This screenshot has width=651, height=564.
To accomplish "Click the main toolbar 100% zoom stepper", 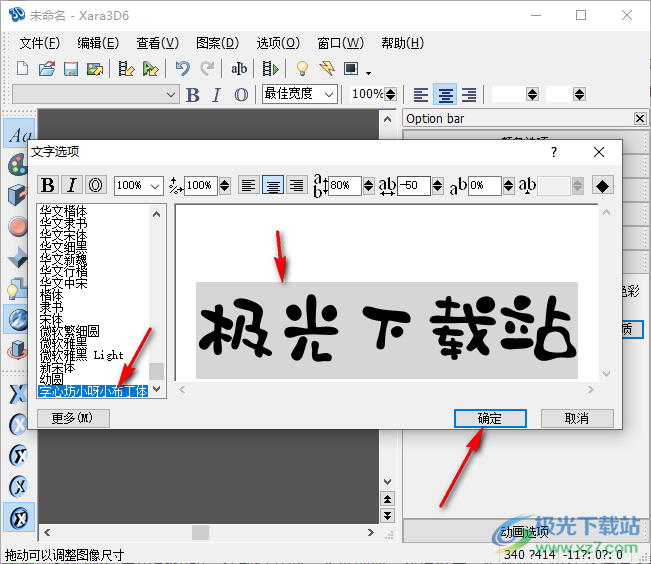I will click(x=390, y=94).
